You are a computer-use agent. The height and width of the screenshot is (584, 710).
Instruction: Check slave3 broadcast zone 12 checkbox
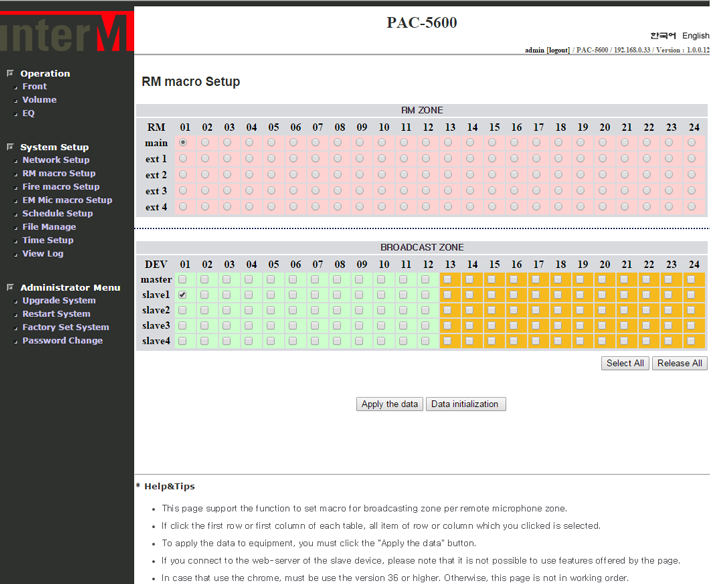(x=425, y=326)
